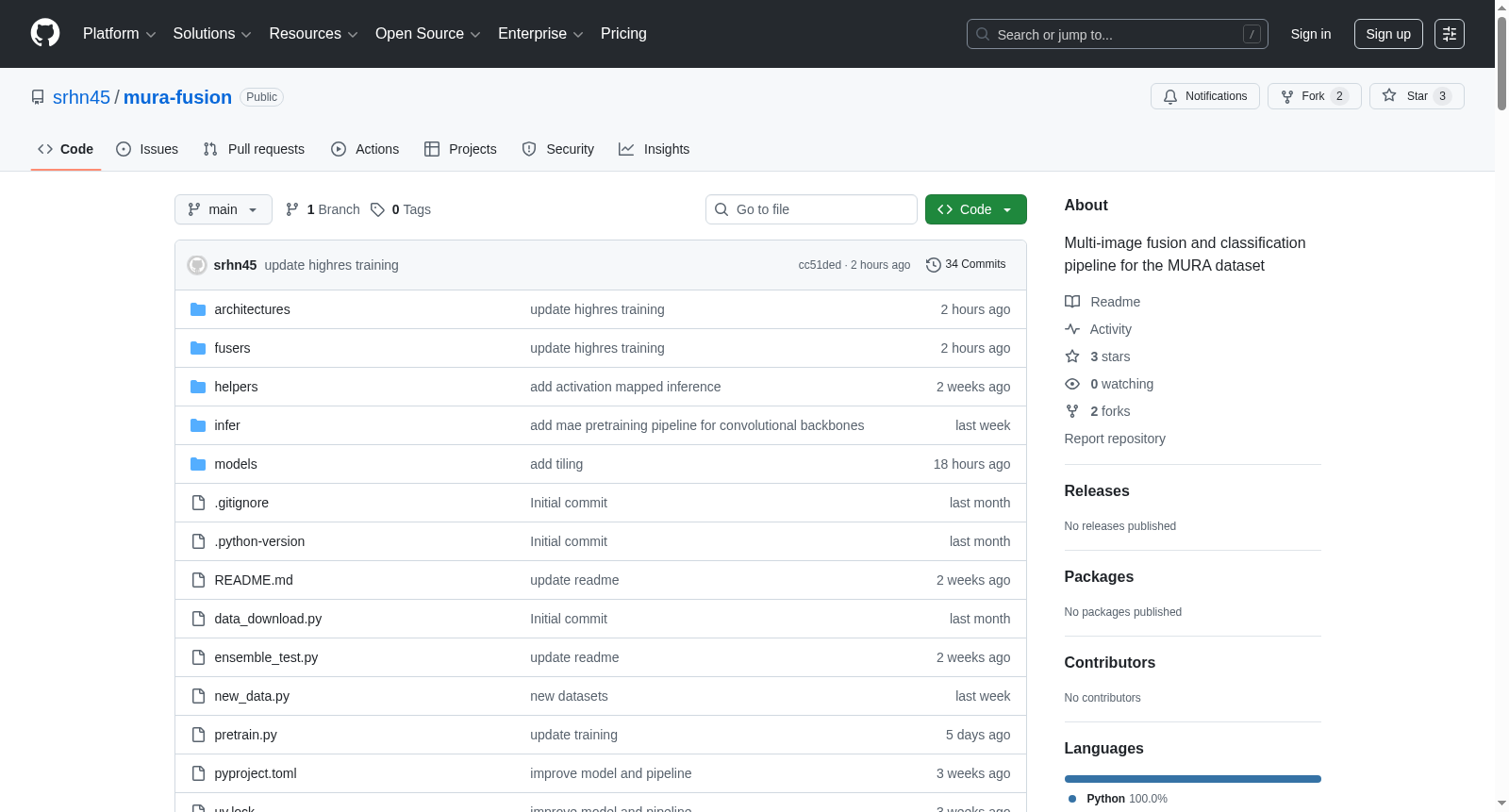Open the Python 100.0% language link
The width and height of the screenshot is (1509, 812).
point(1119,799)
